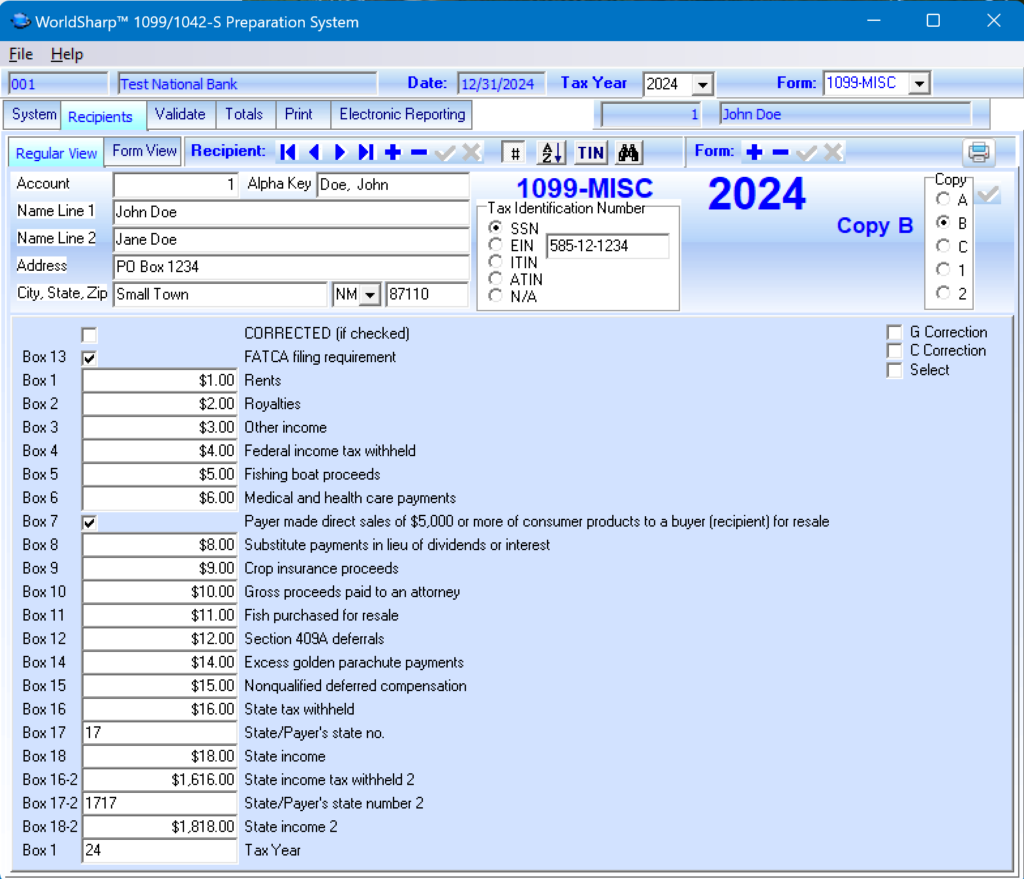Switch to the System tab

click(x=33, y=114)
